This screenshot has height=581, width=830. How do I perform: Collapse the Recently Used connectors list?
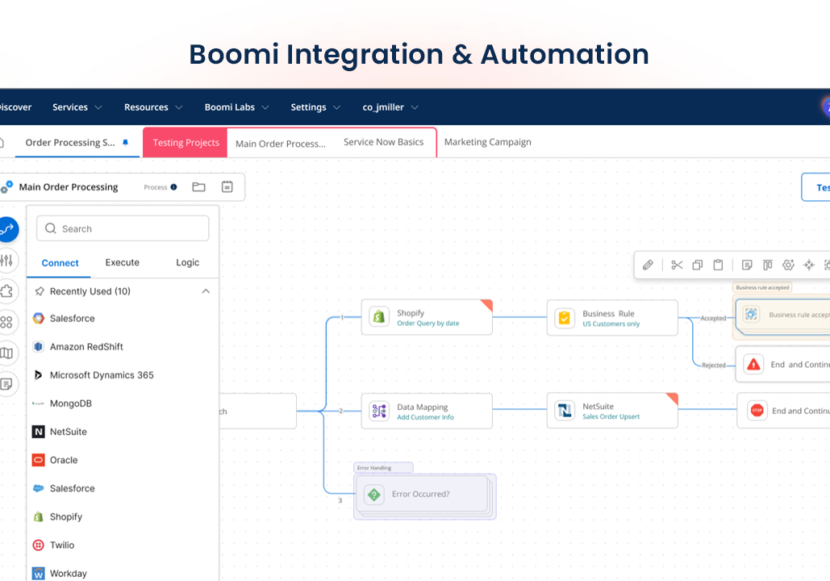point(205,290)
